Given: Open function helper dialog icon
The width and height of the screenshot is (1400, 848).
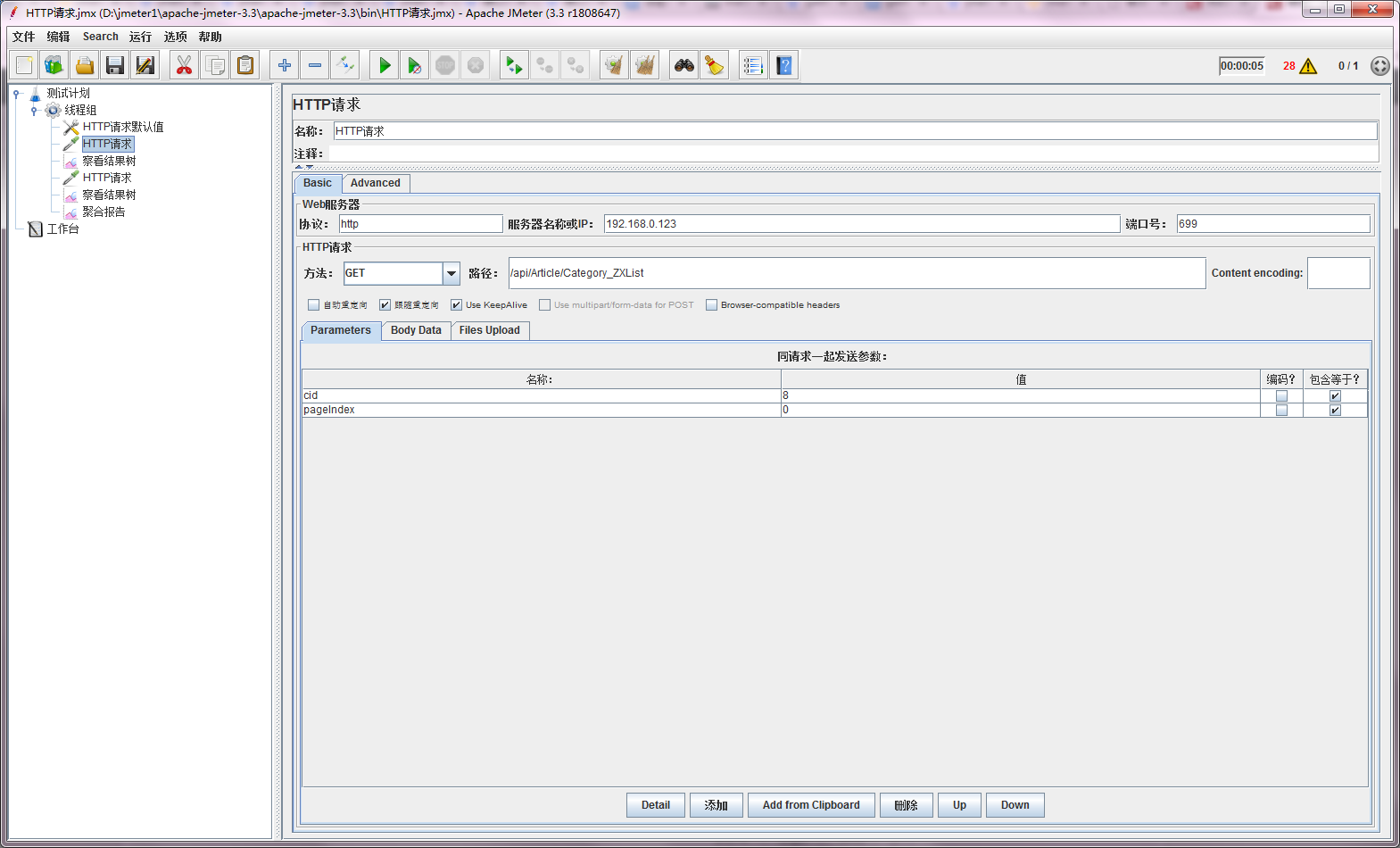Looking at the screenshot, I should [754, 65].
